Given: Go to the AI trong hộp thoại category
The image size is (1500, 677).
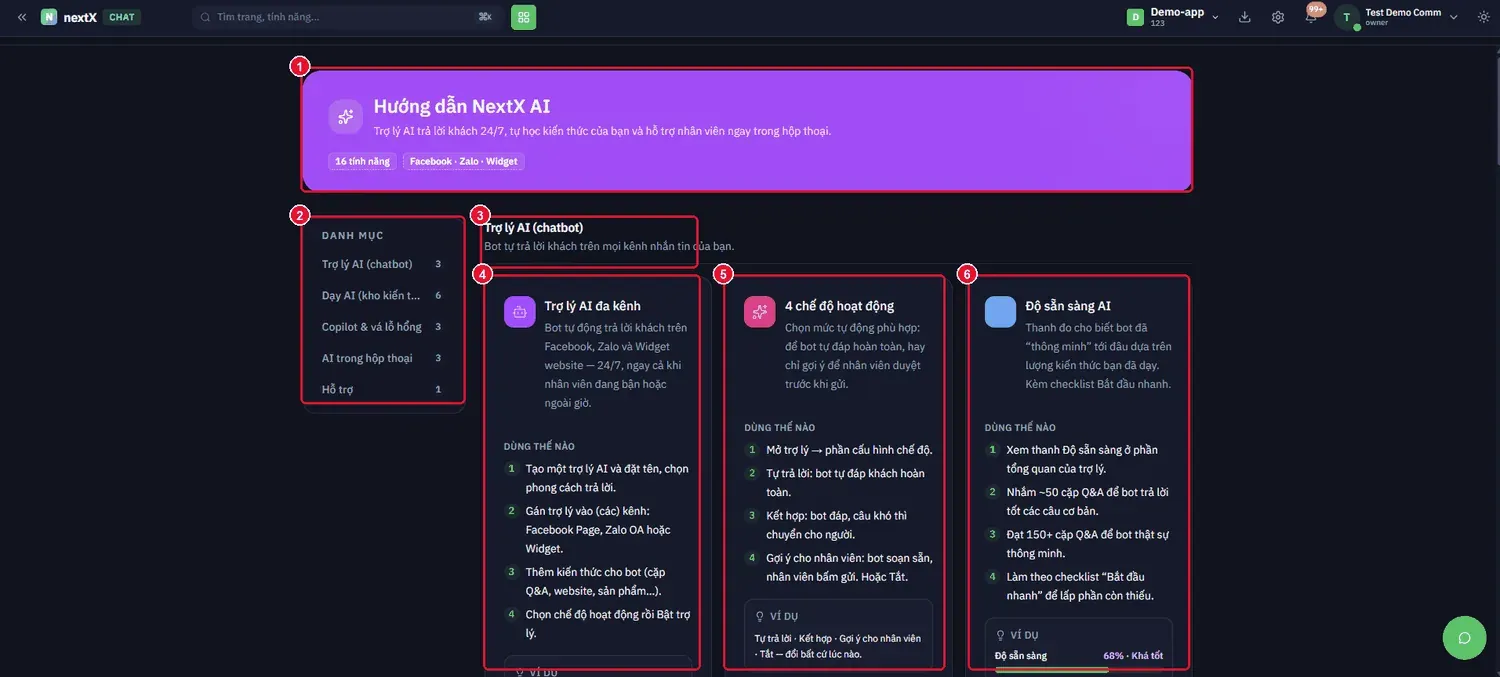Looking at the screenshot, I should (x=382, y=358).
